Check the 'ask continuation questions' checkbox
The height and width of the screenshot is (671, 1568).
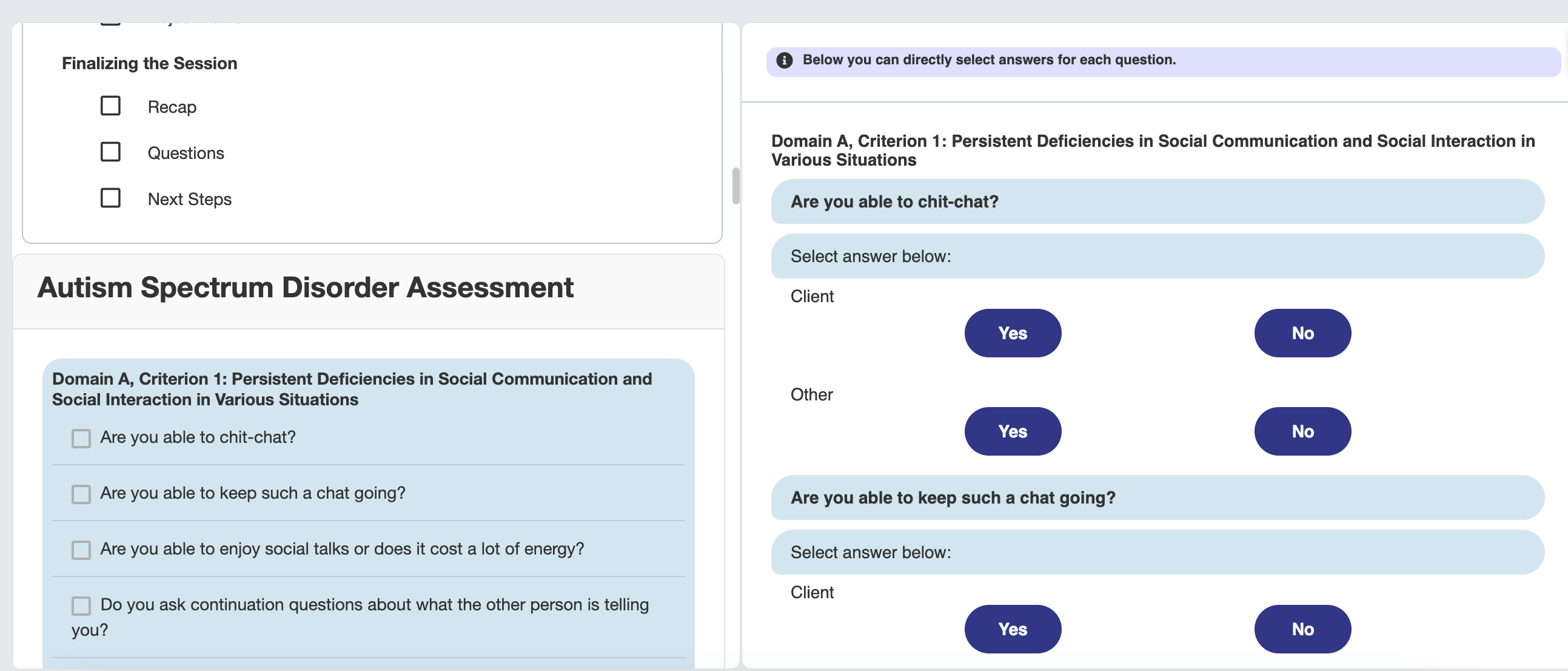click(x=81, y=605)
